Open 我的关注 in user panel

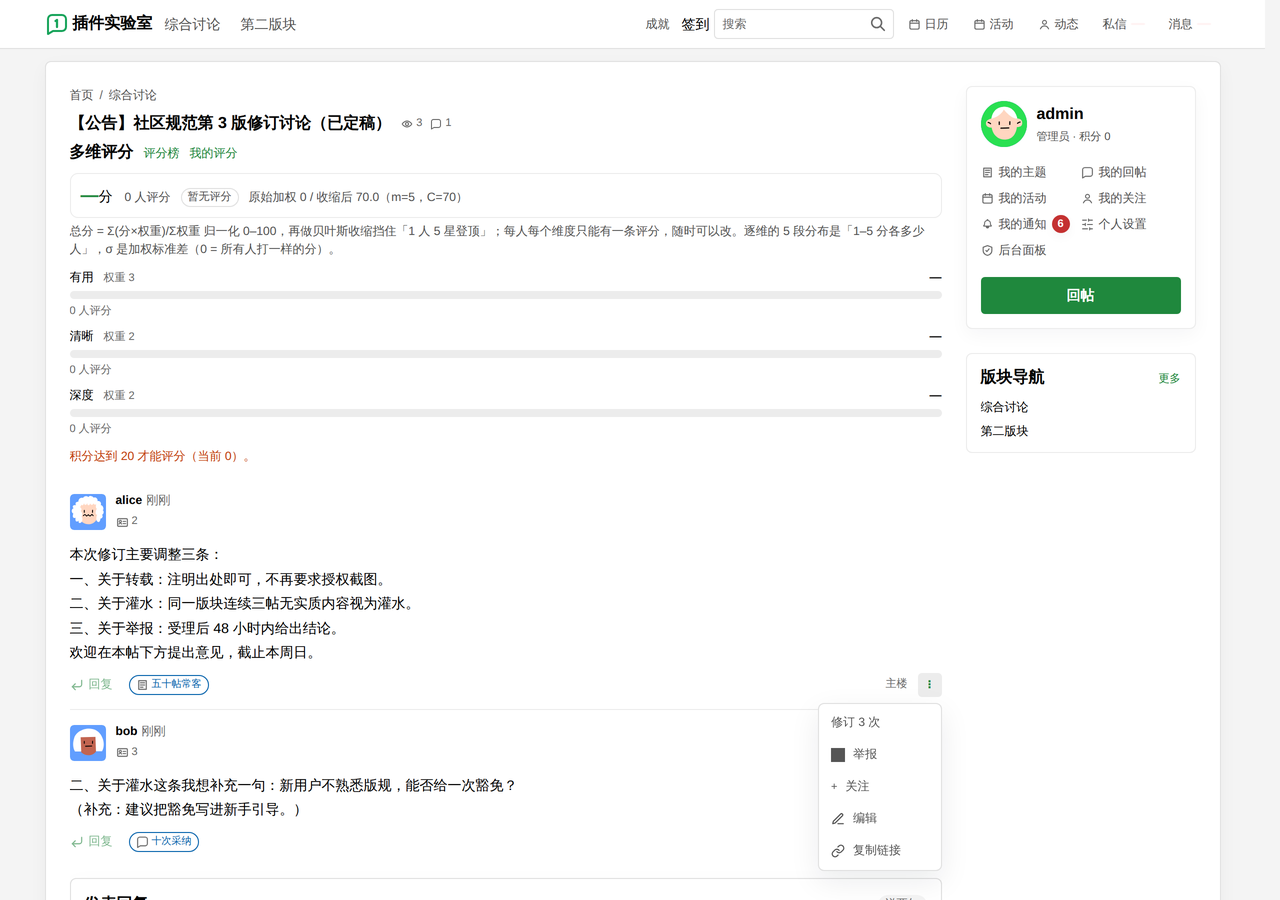pos(1114,198)
